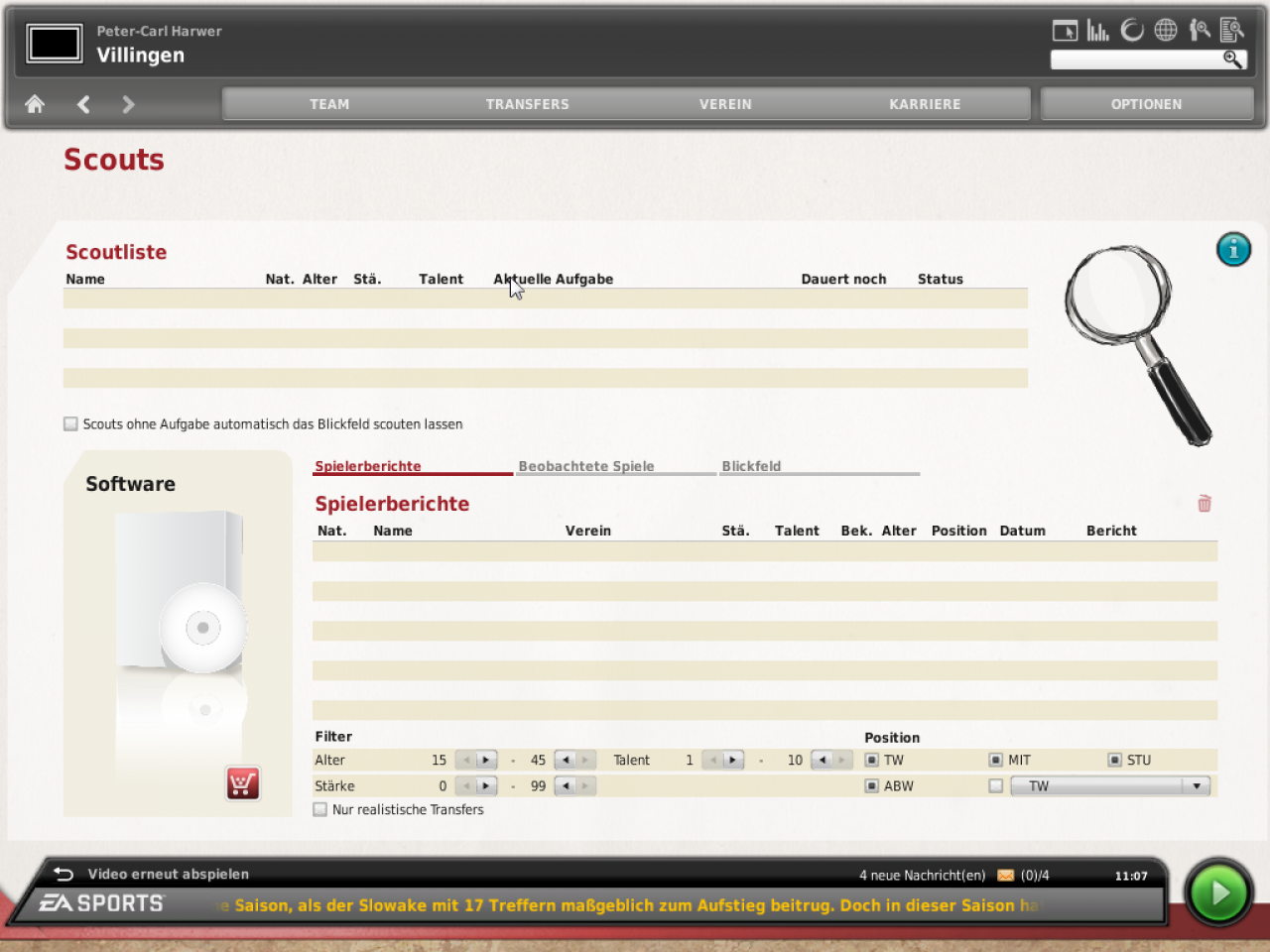
Task: Increase minimum Alter with the right arrow
Action: [x=486, y=760]
